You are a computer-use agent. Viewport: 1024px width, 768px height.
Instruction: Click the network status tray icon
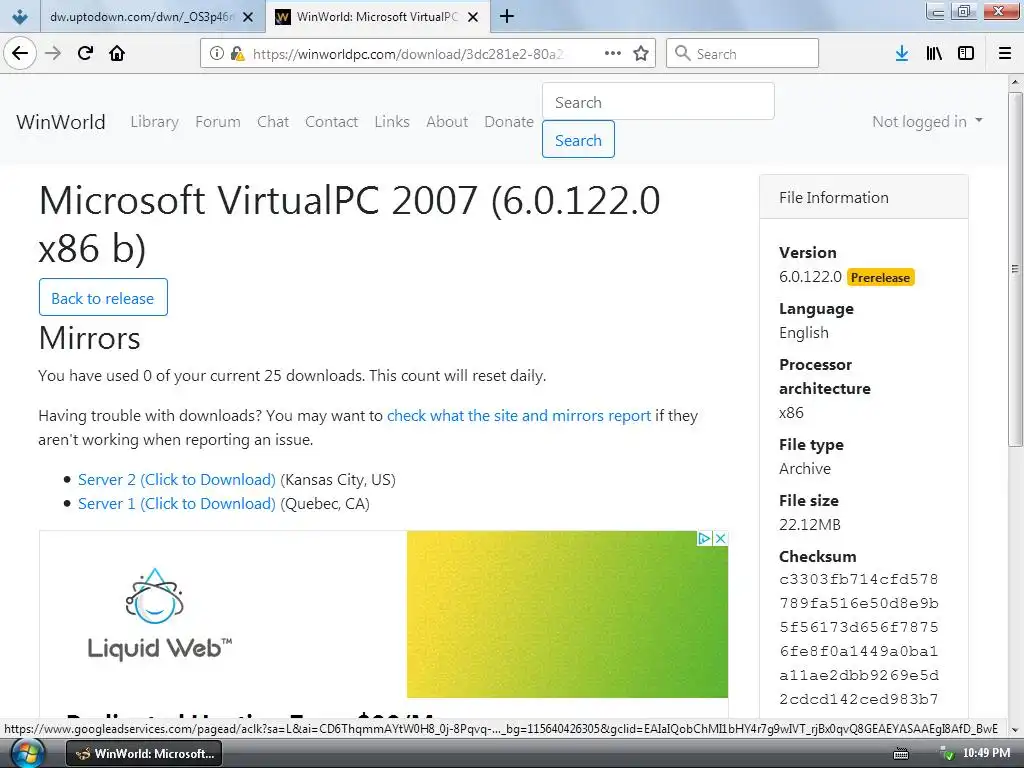(x=945, y=754)
